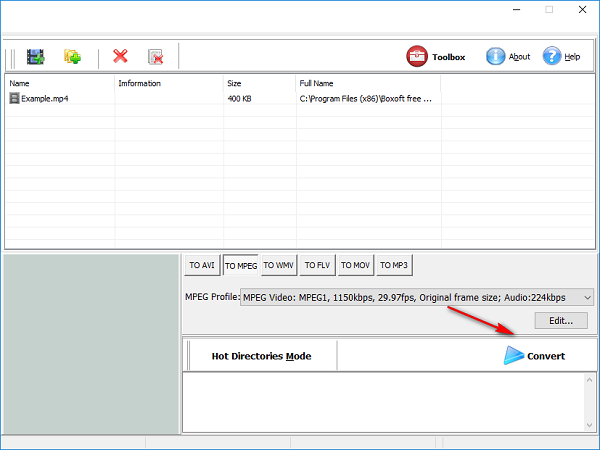600x450 pixels.
Task: Click the red X remove file icon
Action: [120, 56]
